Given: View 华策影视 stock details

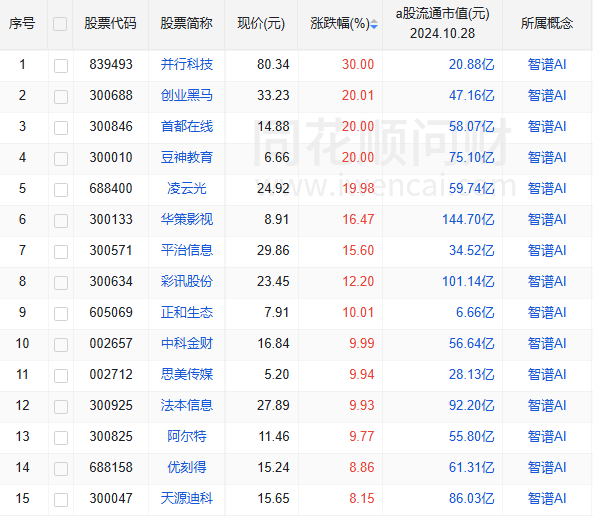Looking at the screenshot, I should 187,219.
